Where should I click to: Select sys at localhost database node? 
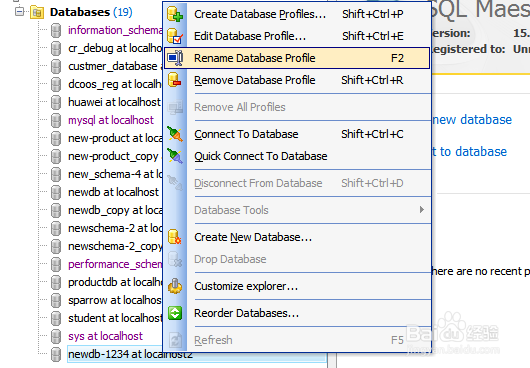(x=105, y=336)
